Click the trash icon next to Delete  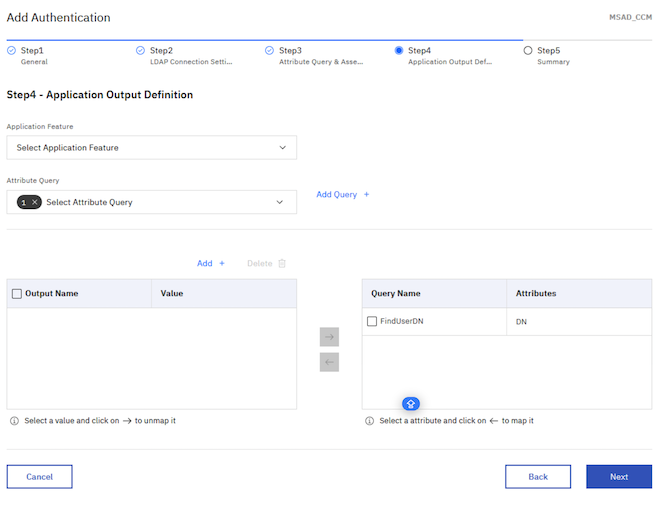pyautogui.click(x=282, y=264)
